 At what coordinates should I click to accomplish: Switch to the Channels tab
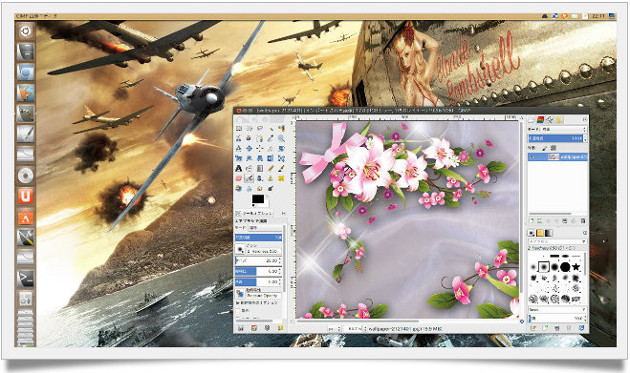point(541,120)
